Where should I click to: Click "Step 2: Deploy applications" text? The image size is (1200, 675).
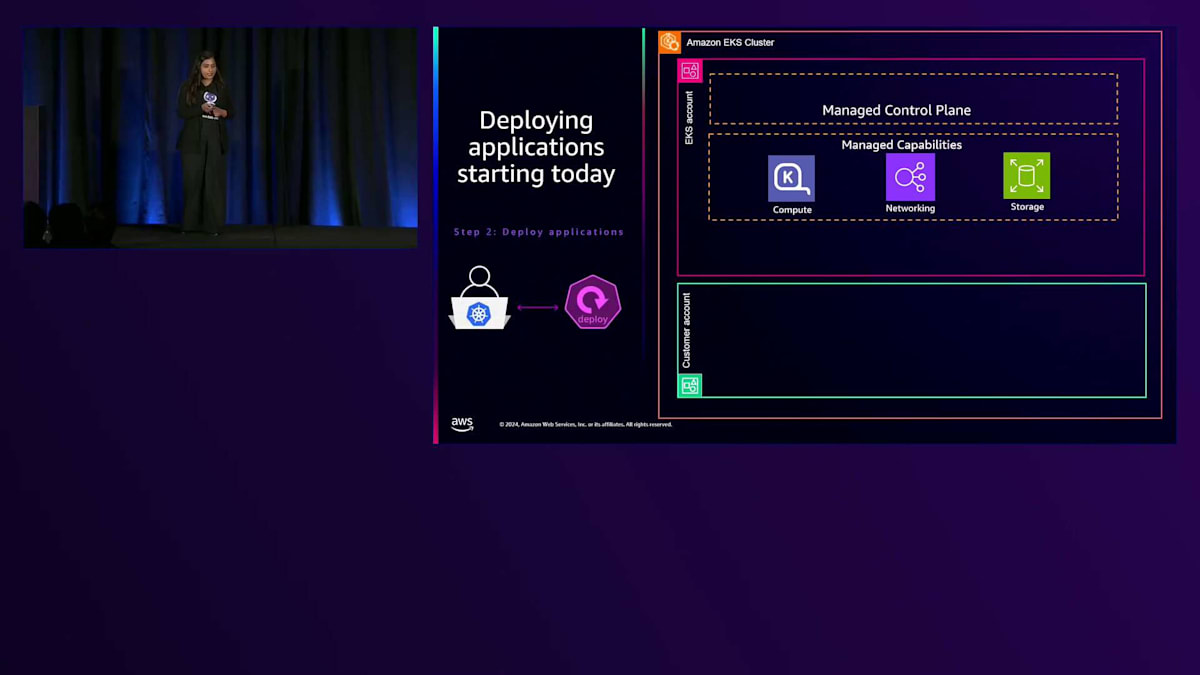click(539, 232)
